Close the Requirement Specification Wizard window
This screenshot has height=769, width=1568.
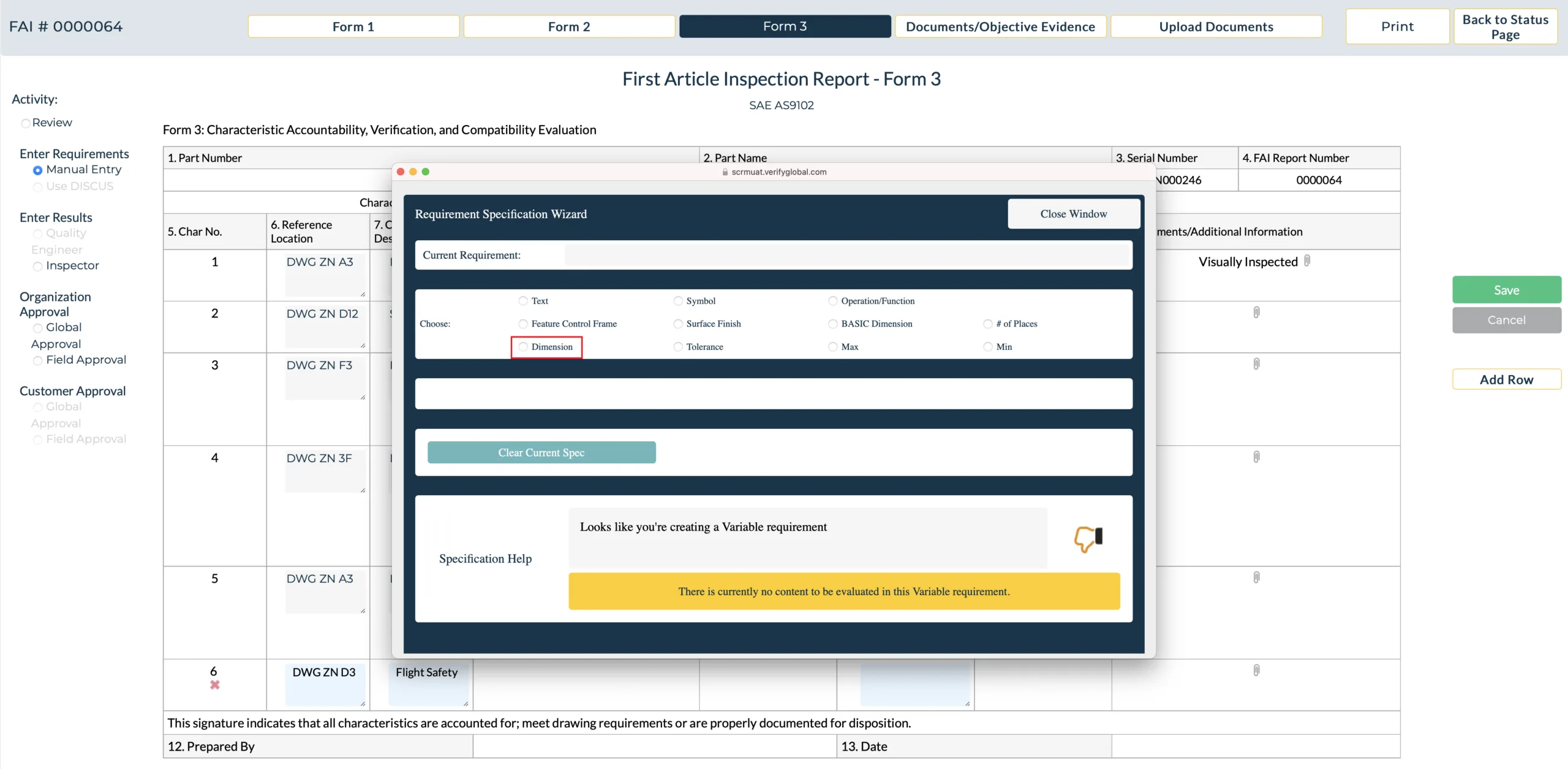coord(1074,214)
